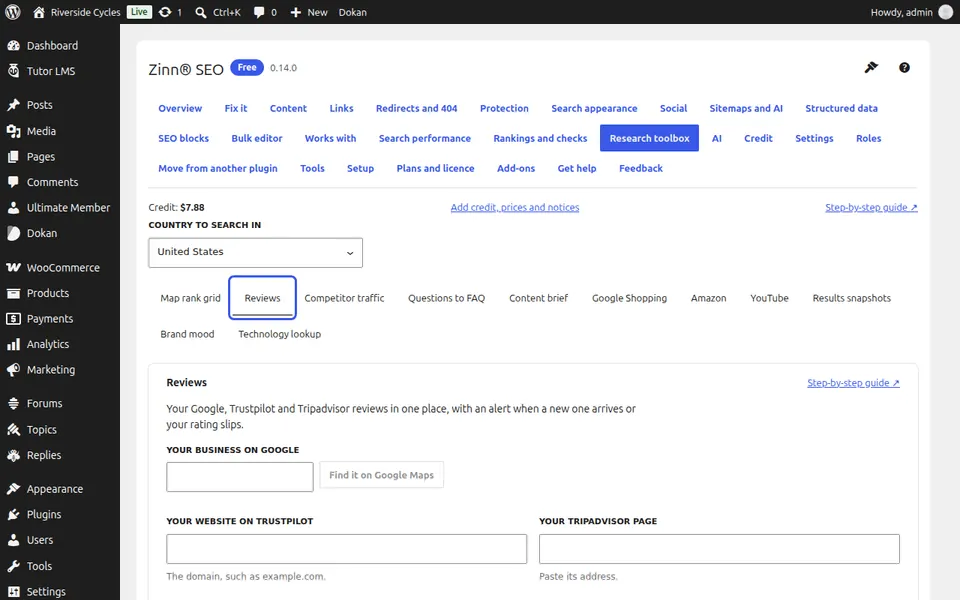Open the help question mark icon
This screenshot has width=960, height=600.
[x=904, y=67]
